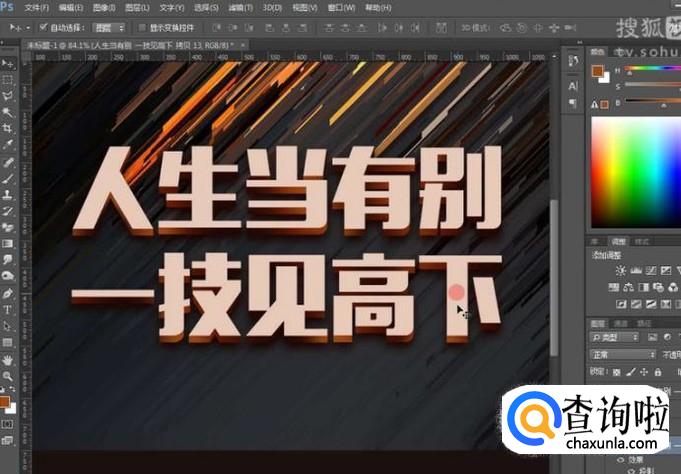Open the 图层(L) menu

[x=137, y=8]
